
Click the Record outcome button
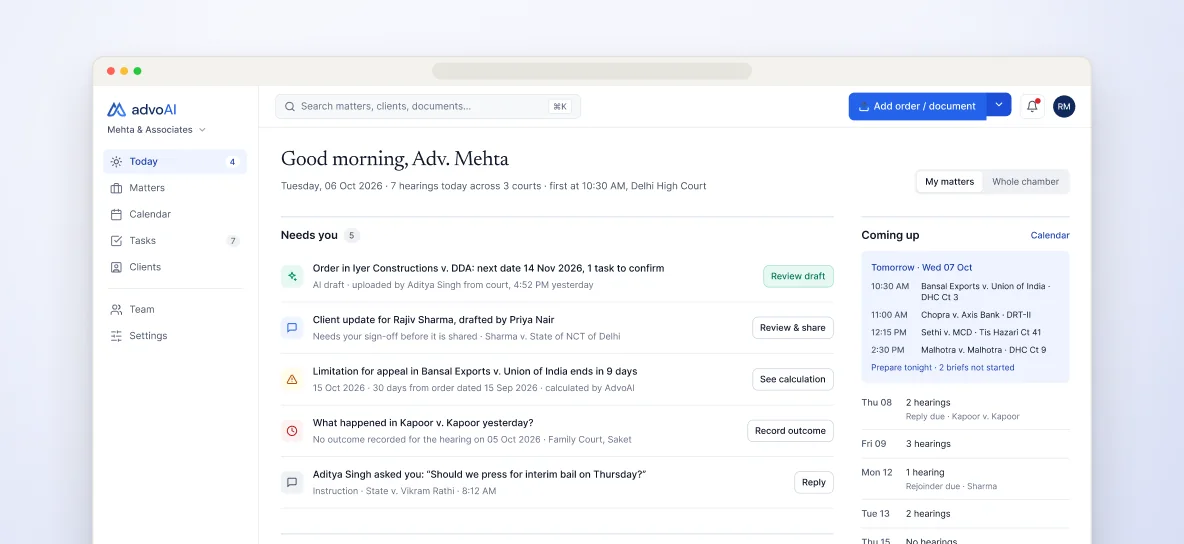(791, 431)
